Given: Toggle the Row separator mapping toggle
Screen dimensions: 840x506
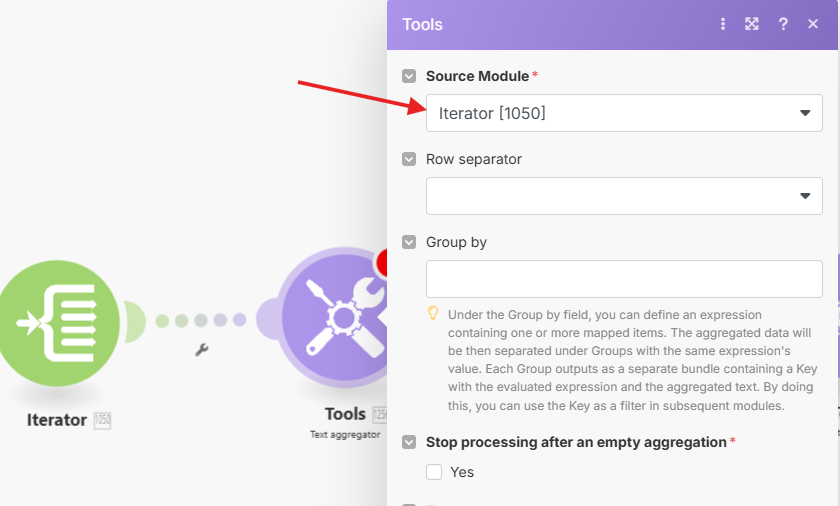Looking at the screenshot, I should point(409,159).
